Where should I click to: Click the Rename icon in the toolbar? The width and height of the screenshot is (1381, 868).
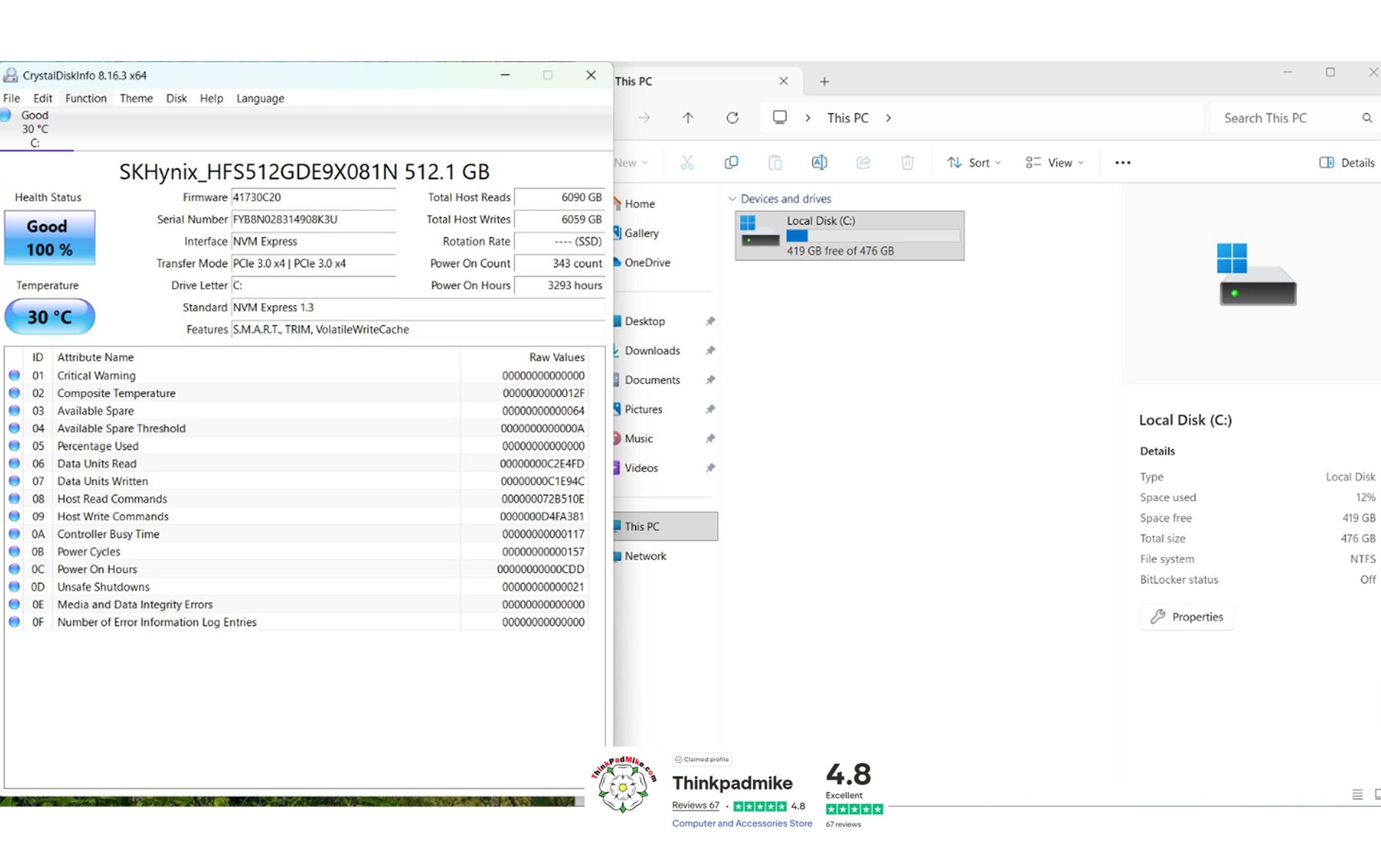coord(819,163)
